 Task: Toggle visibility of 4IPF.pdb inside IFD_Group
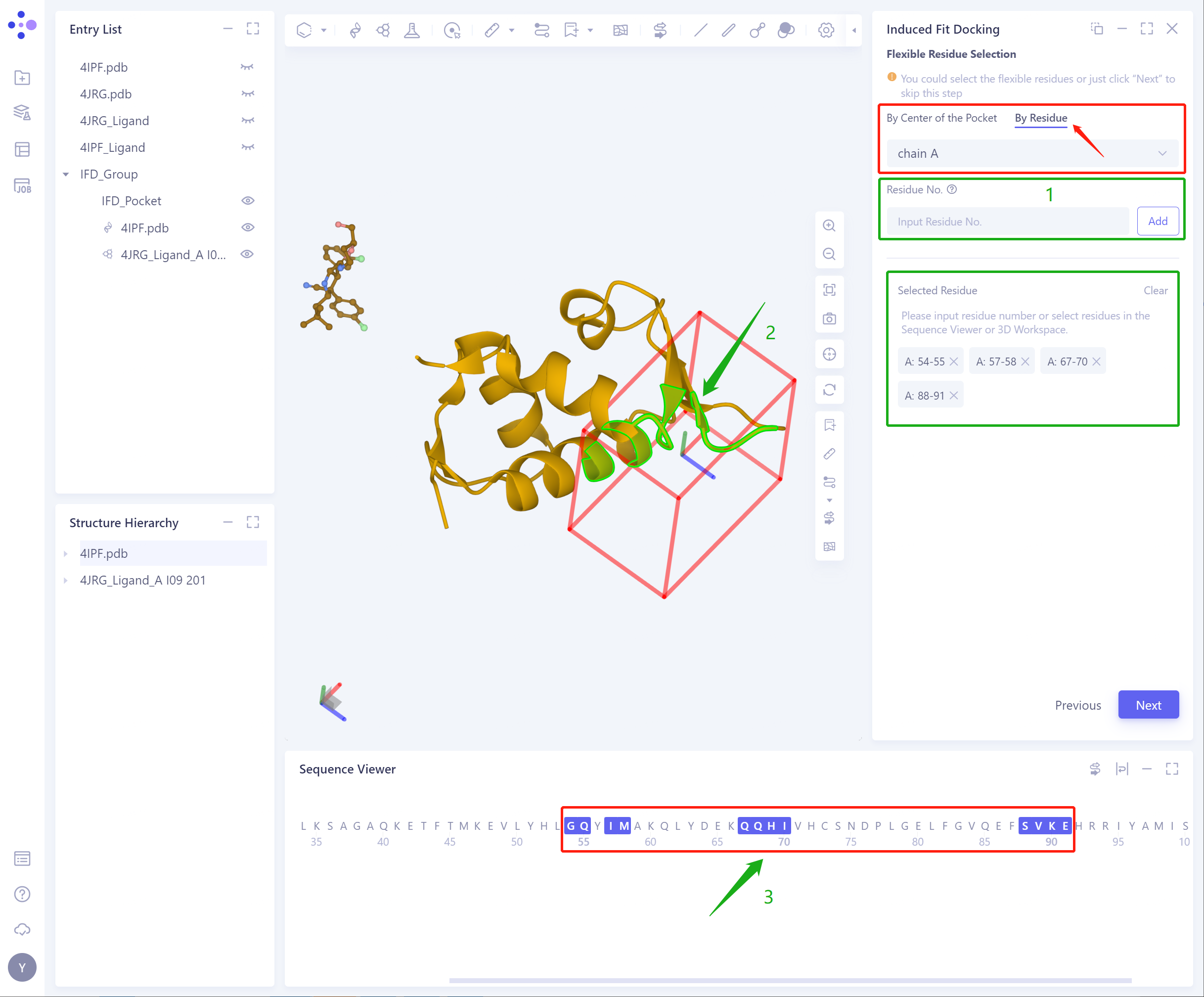click(248, 227)
